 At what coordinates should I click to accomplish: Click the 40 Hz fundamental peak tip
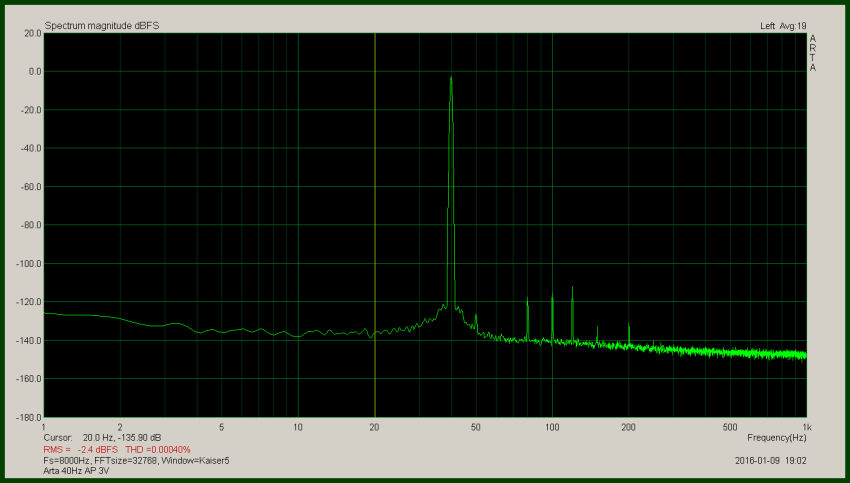click(451, 79)
